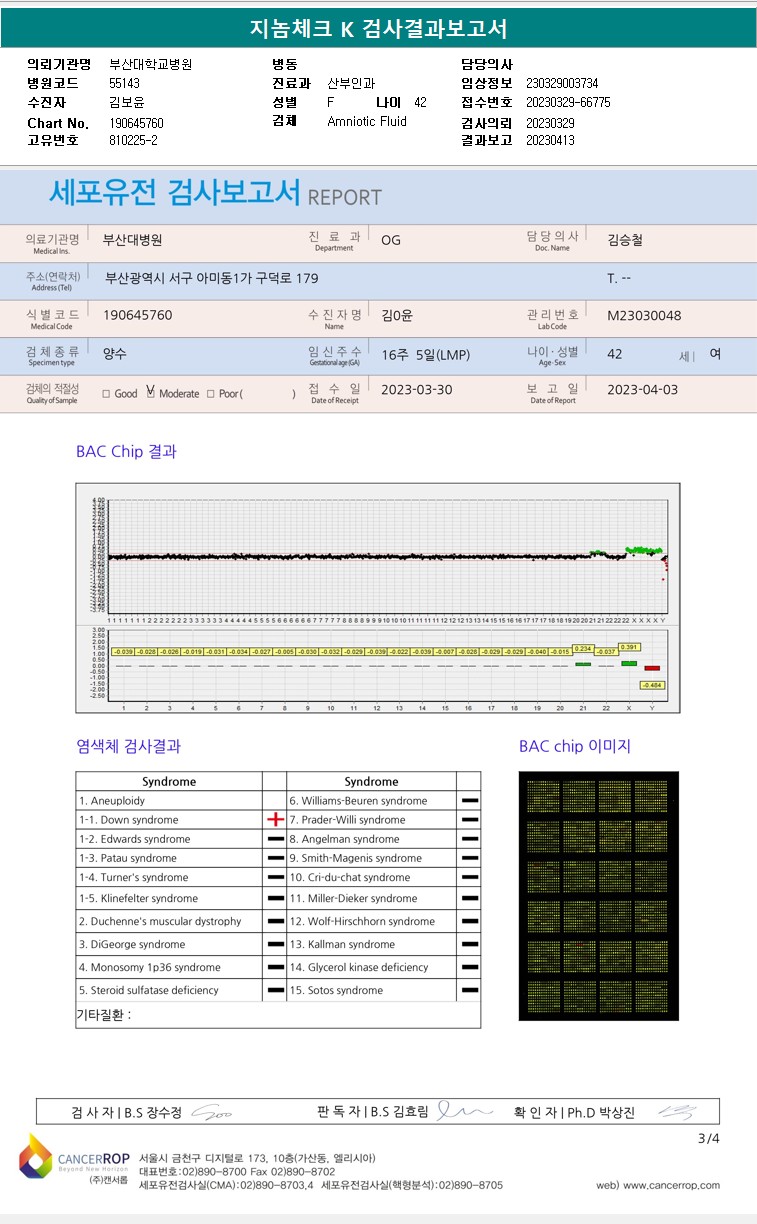The width and height of the screenshot is (757, 1224).
Task: Click the red plus next to Down syndrome
Action: tap(275, 819)
